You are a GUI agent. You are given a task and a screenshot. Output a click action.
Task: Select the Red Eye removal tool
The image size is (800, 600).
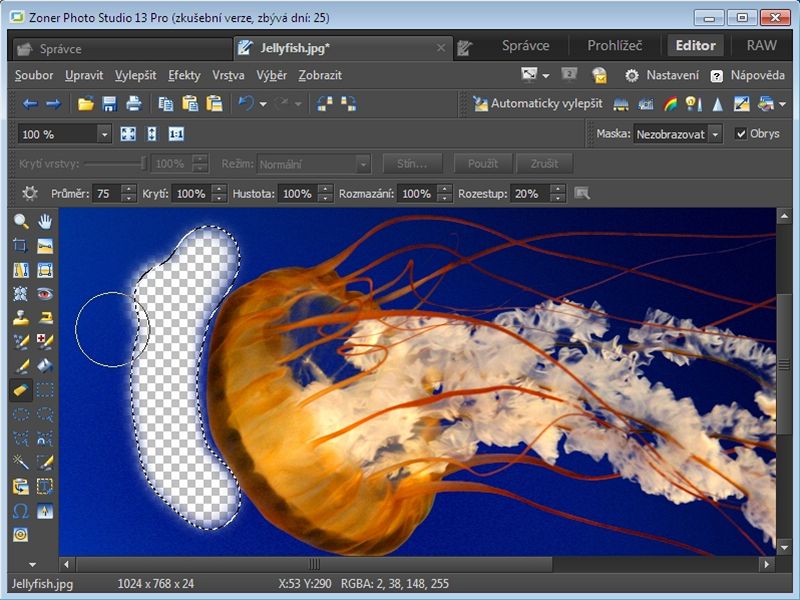tap(45, 294)
